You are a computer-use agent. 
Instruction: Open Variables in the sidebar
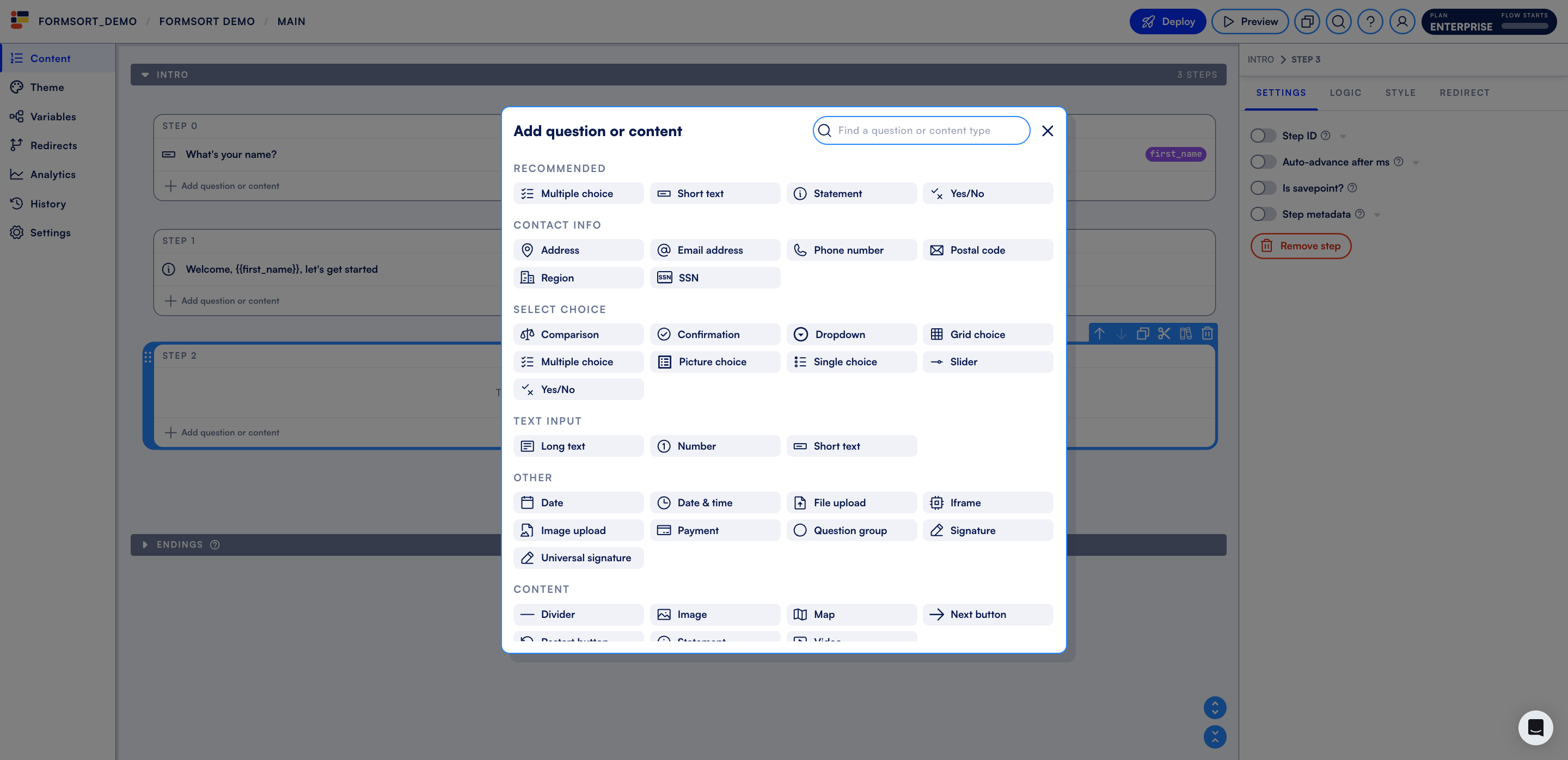58,116
